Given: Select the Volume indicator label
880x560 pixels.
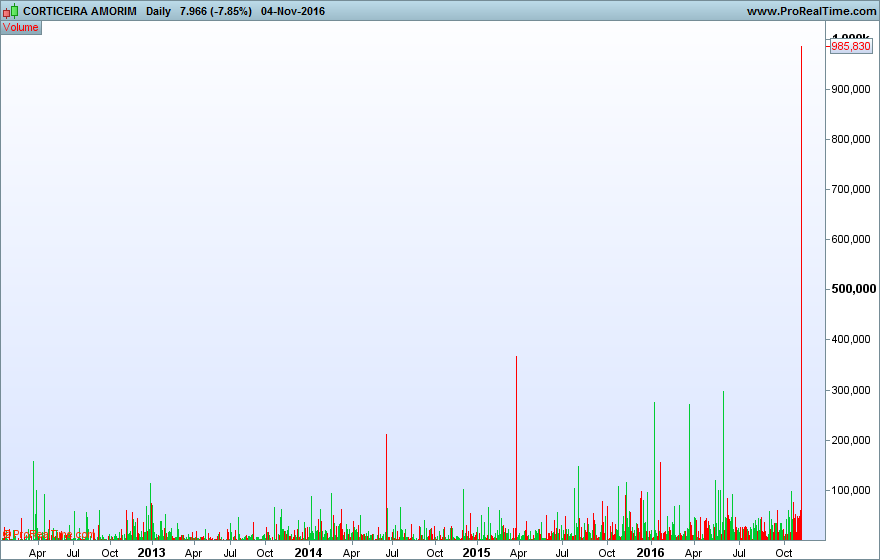Looking at the screenshot, I should coord(21,27).
